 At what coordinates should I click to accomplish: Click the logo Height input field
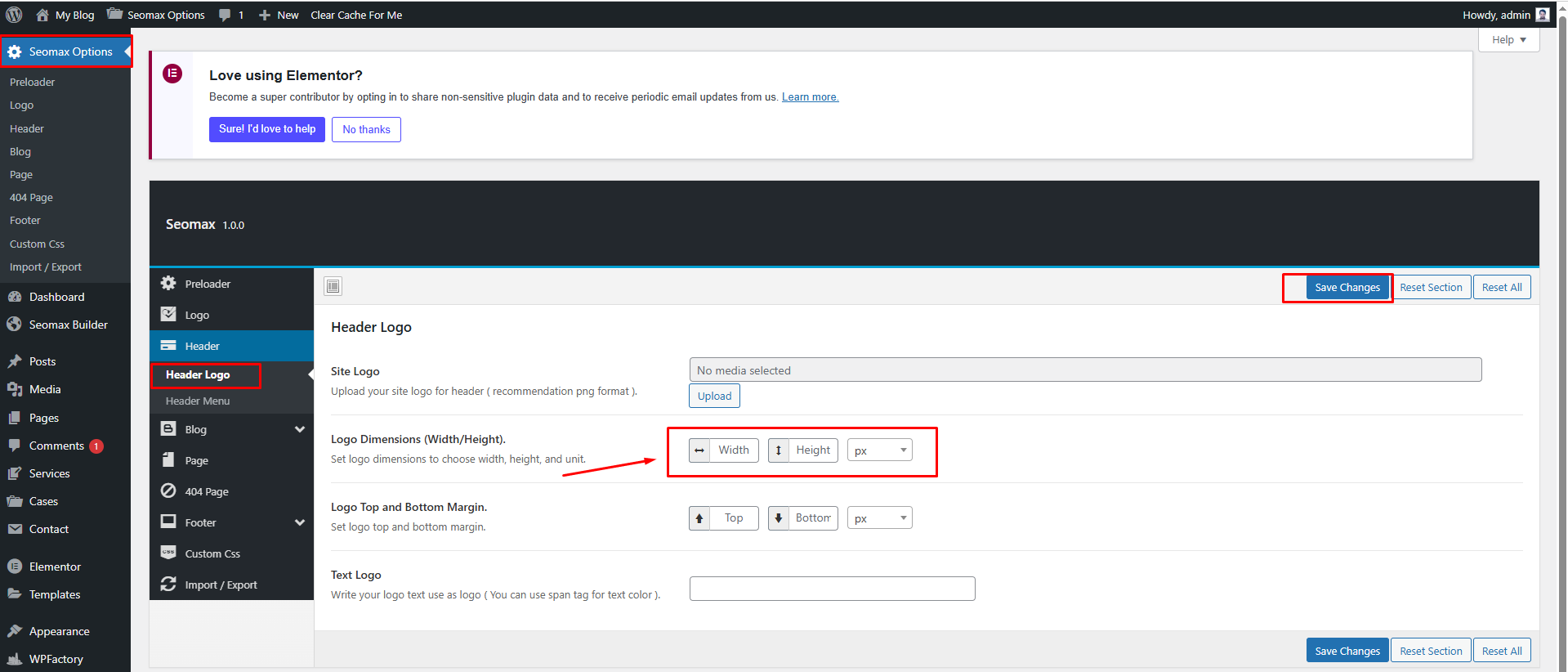coord(813,450)
